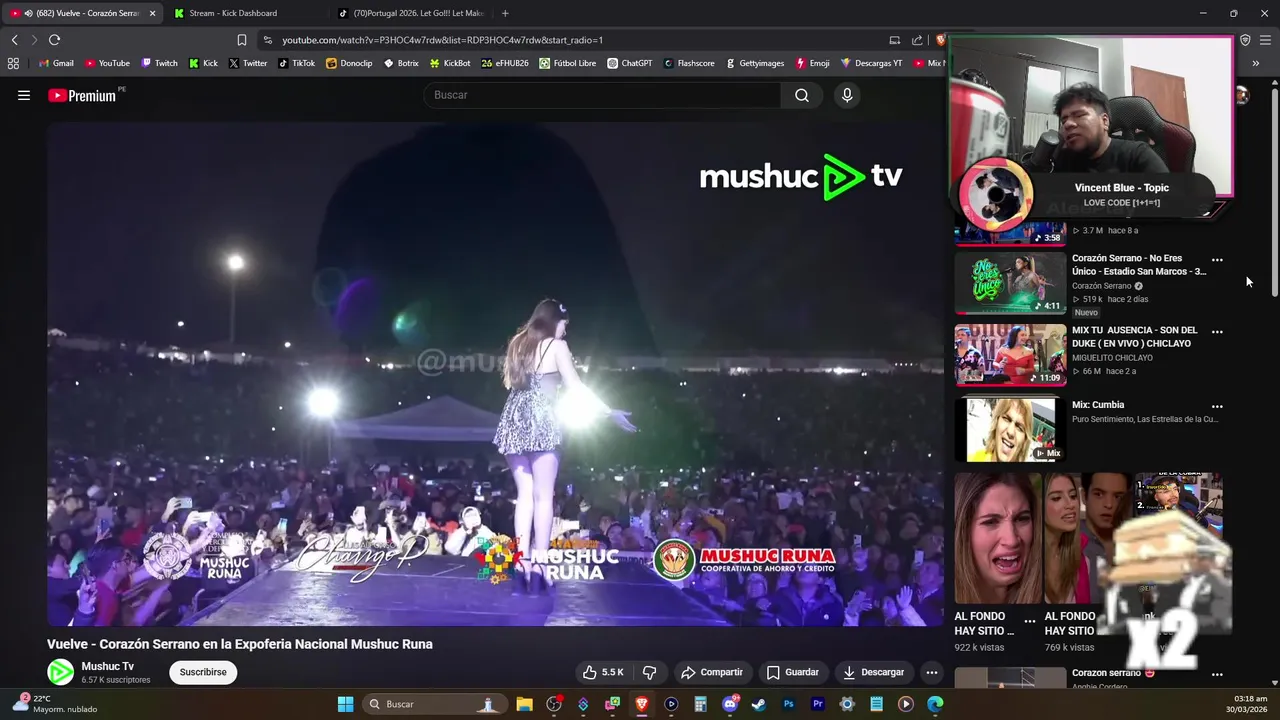Click the page vertical scrollbar
This screenshot has height=720, width=1280.
click(1275, 190)
